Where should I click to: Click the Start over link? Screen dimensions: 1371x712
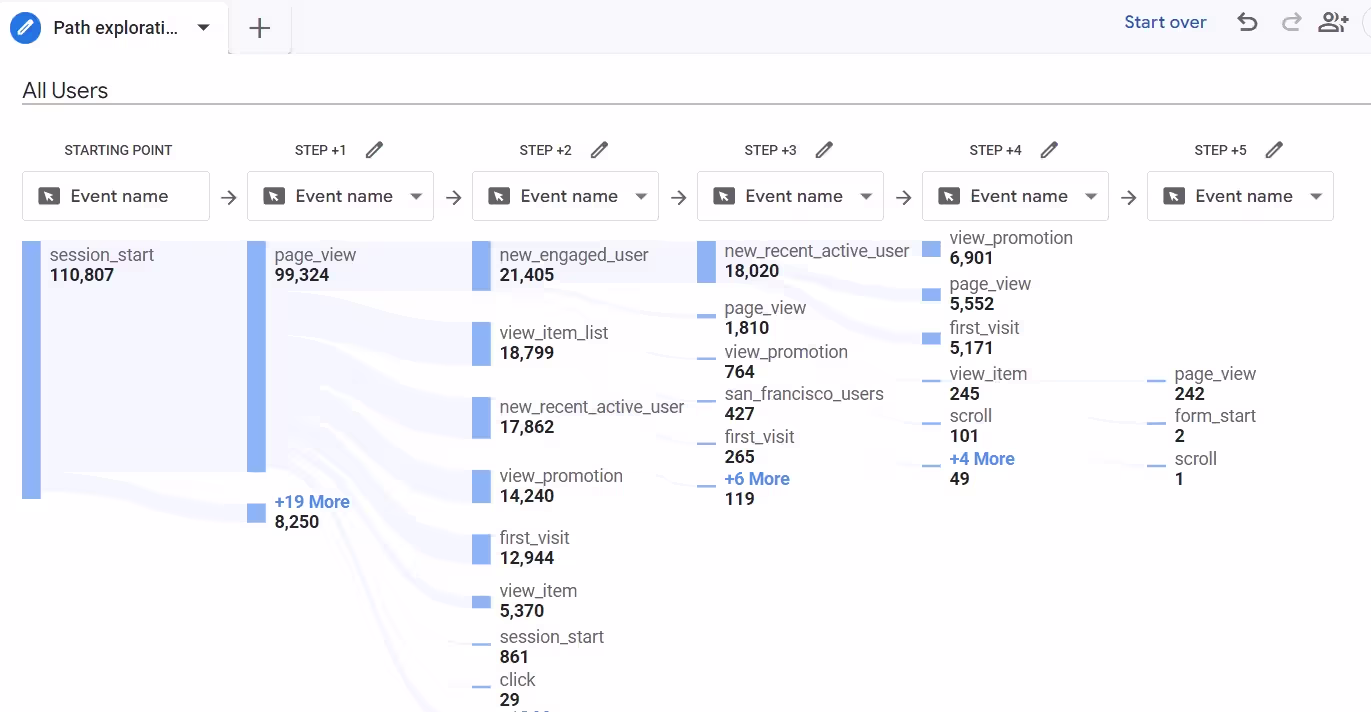click(x=1165, y=21)
